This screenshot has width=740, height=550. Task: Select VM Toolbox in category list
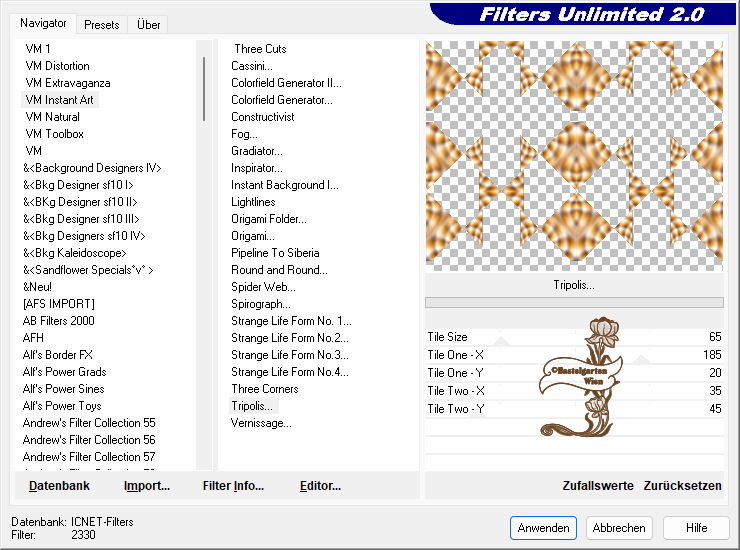(x=54, y=134)
